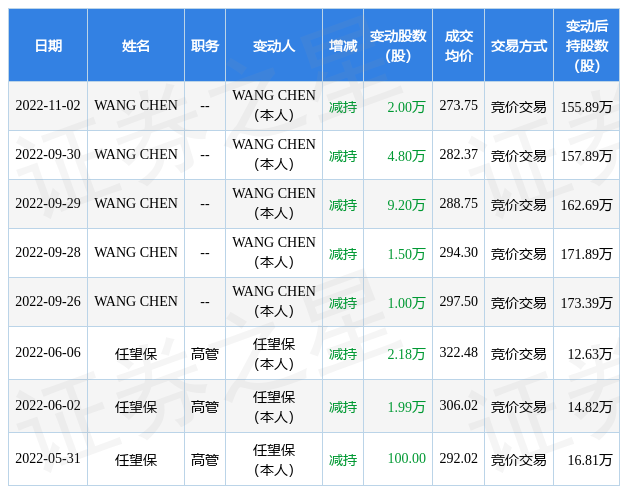Click the average price 273.75

point(459,106)
